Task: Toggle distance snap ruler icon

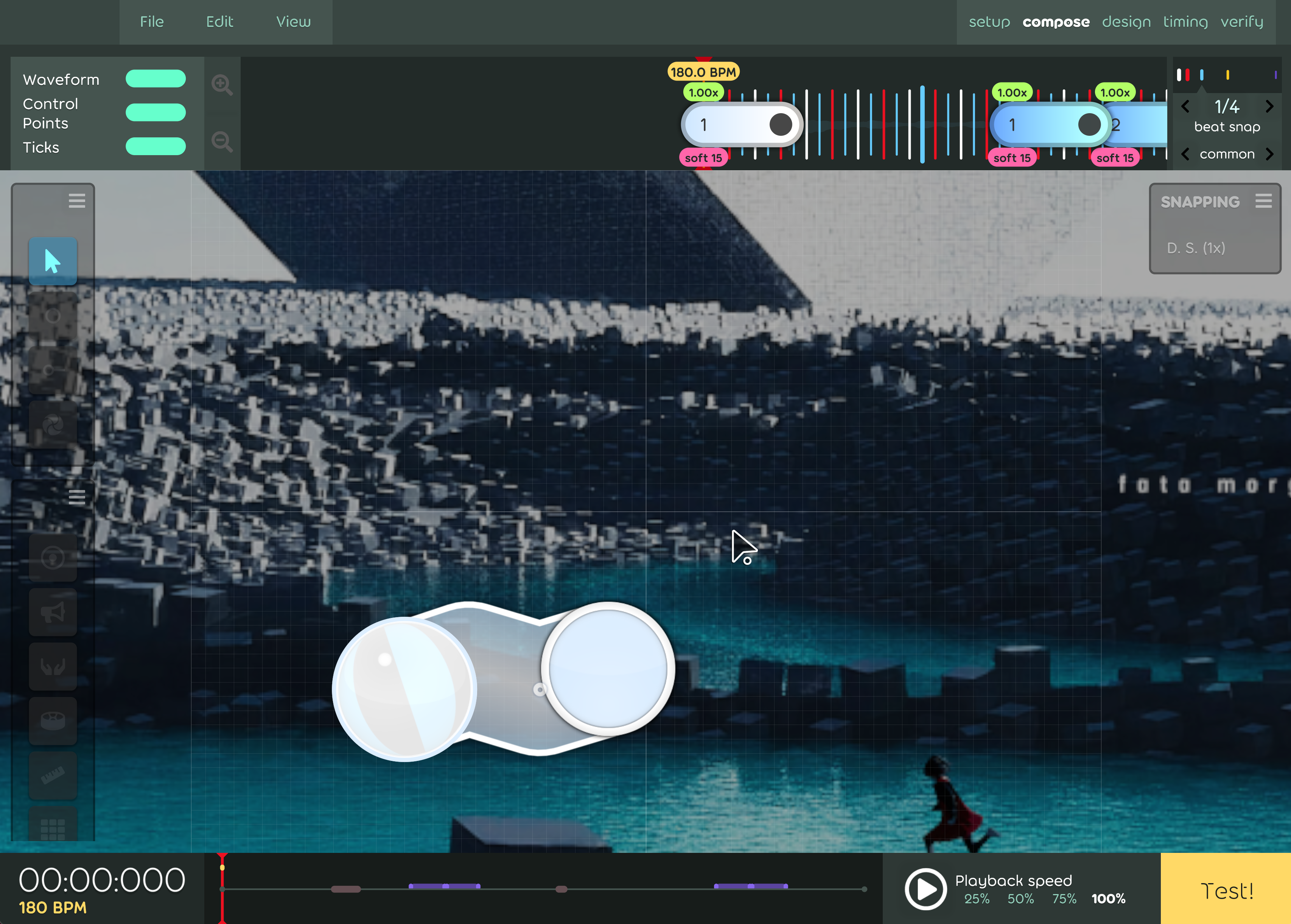Action: [53, 776]
